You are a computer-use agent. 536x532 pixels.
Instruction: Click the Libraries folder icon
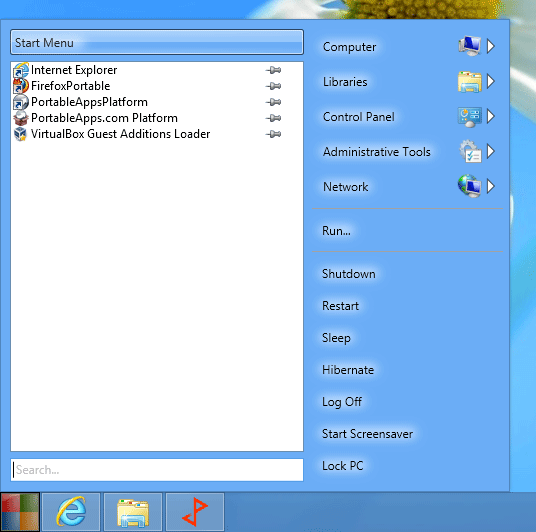coord(469,81)
